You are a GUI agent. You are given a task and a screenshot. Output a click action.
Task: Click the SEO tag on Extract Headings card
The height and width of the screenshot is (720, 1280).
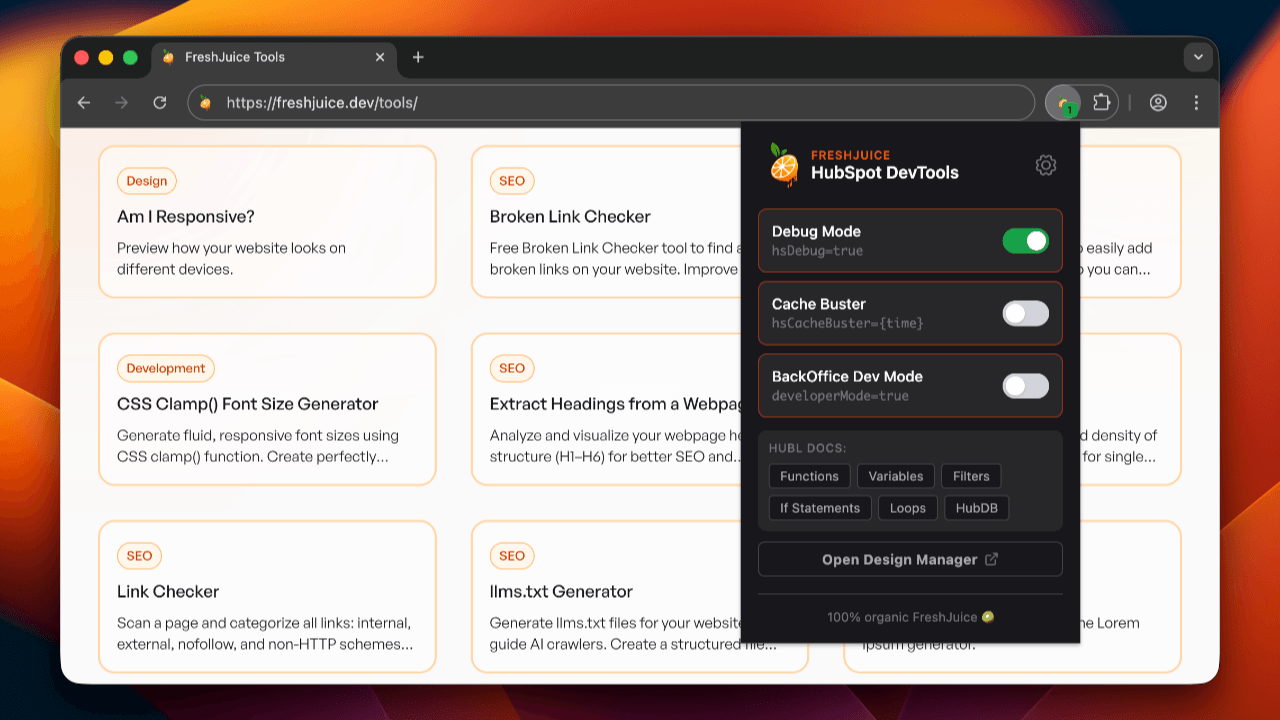[x=512, y=368]
